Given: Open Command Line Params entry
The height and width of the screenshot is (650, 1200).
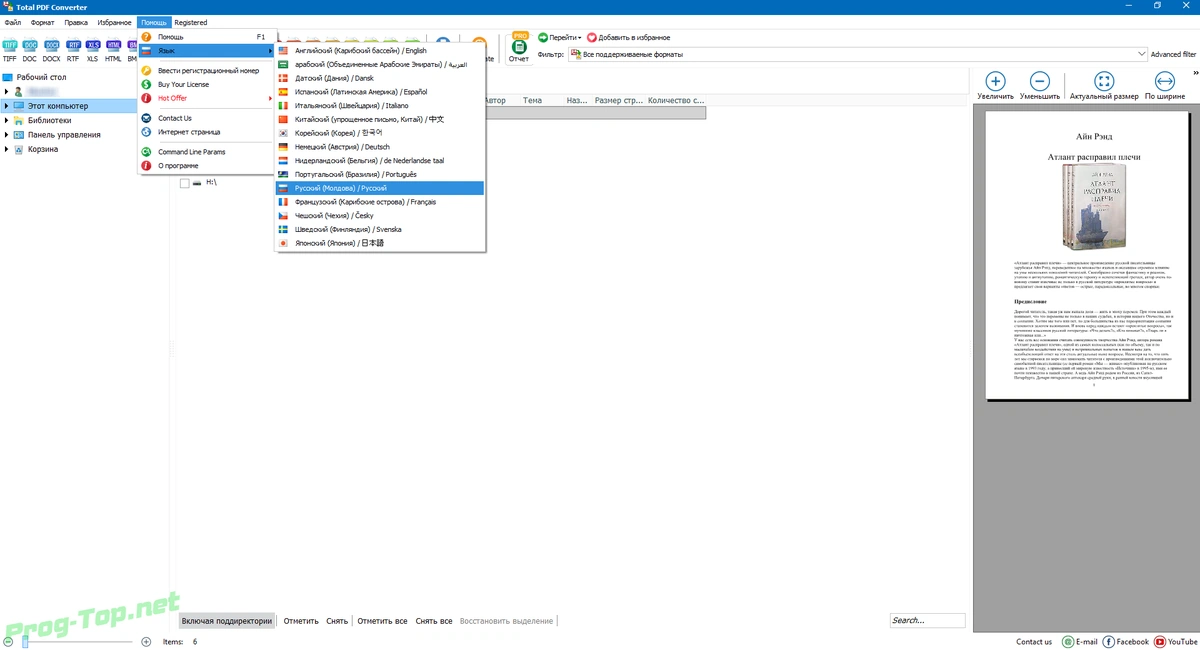Looking at the screenshot, I should coord(205,152).
